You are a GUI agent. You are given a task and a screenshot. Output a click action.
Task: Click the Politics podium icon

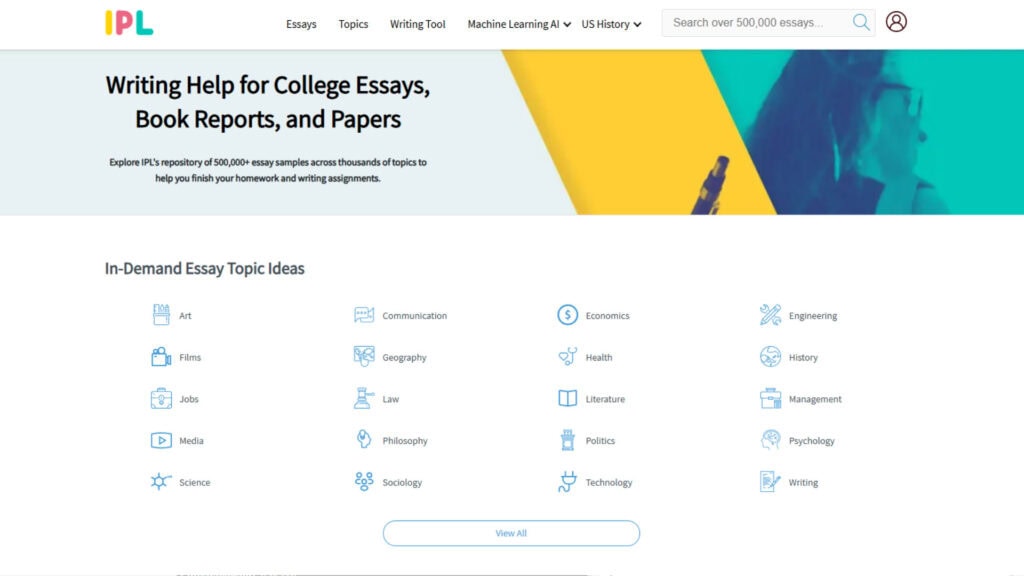click(567, 440)
